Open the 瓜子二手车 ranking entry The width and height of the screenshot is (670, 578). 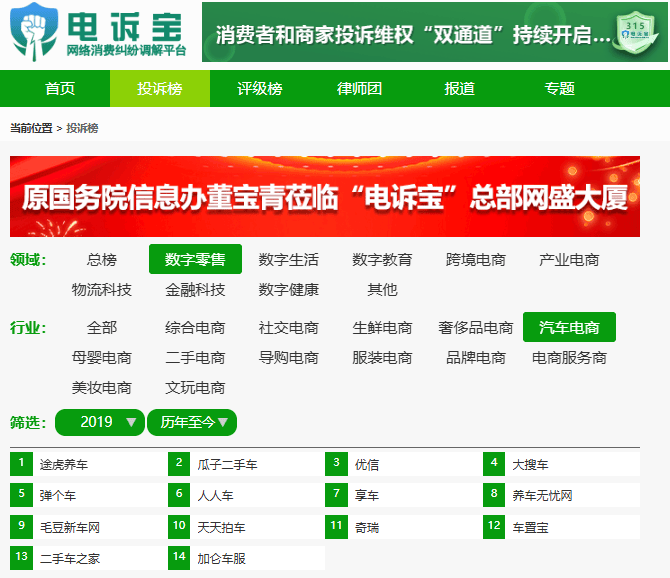click(x=227, y=465)
